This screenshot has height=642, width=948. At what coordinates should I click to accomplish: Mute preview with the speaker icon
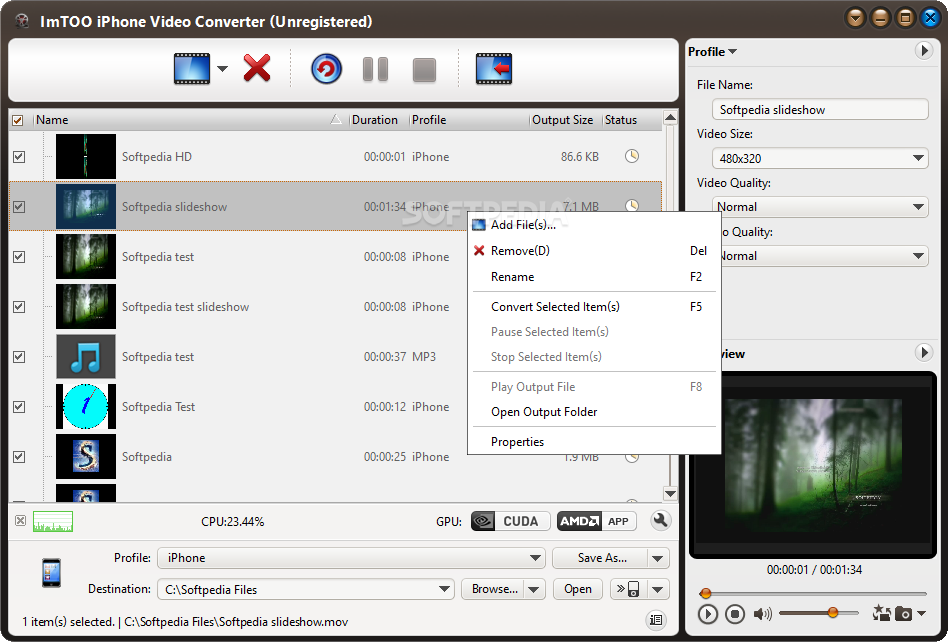pyautogui.click(x=762, y=614)
